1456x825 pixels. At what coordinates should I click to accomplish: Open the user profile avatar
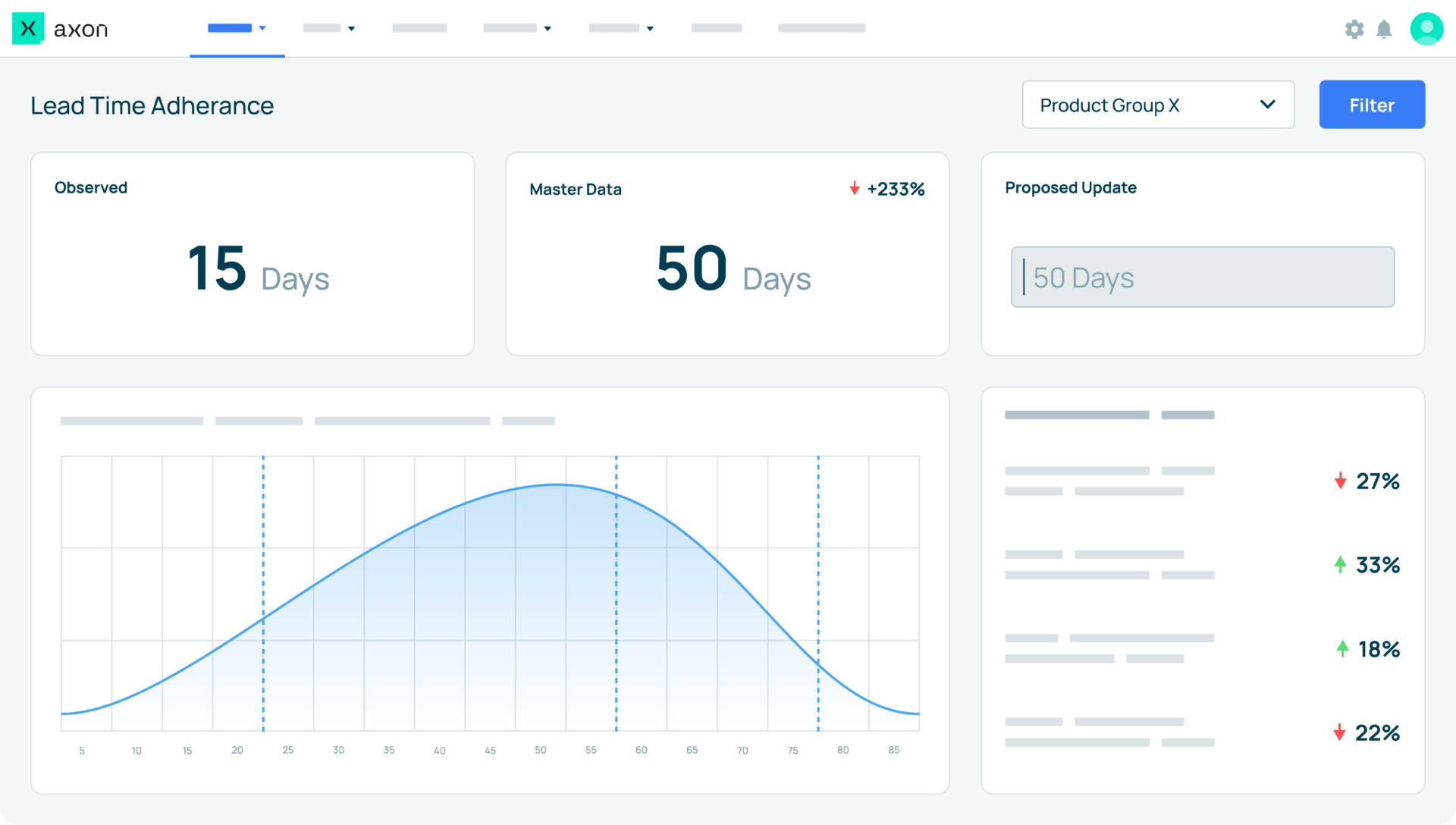[x=1426, y=29]
